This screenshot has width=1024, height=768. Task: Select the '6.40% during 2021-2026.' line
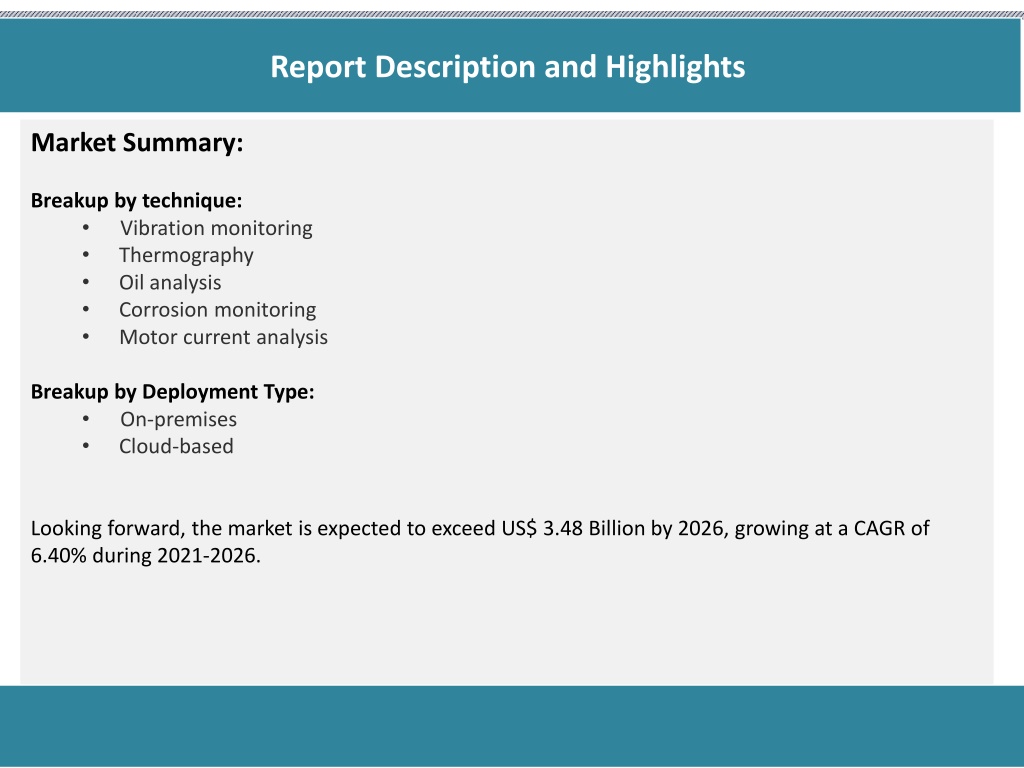tap(146, 555)
